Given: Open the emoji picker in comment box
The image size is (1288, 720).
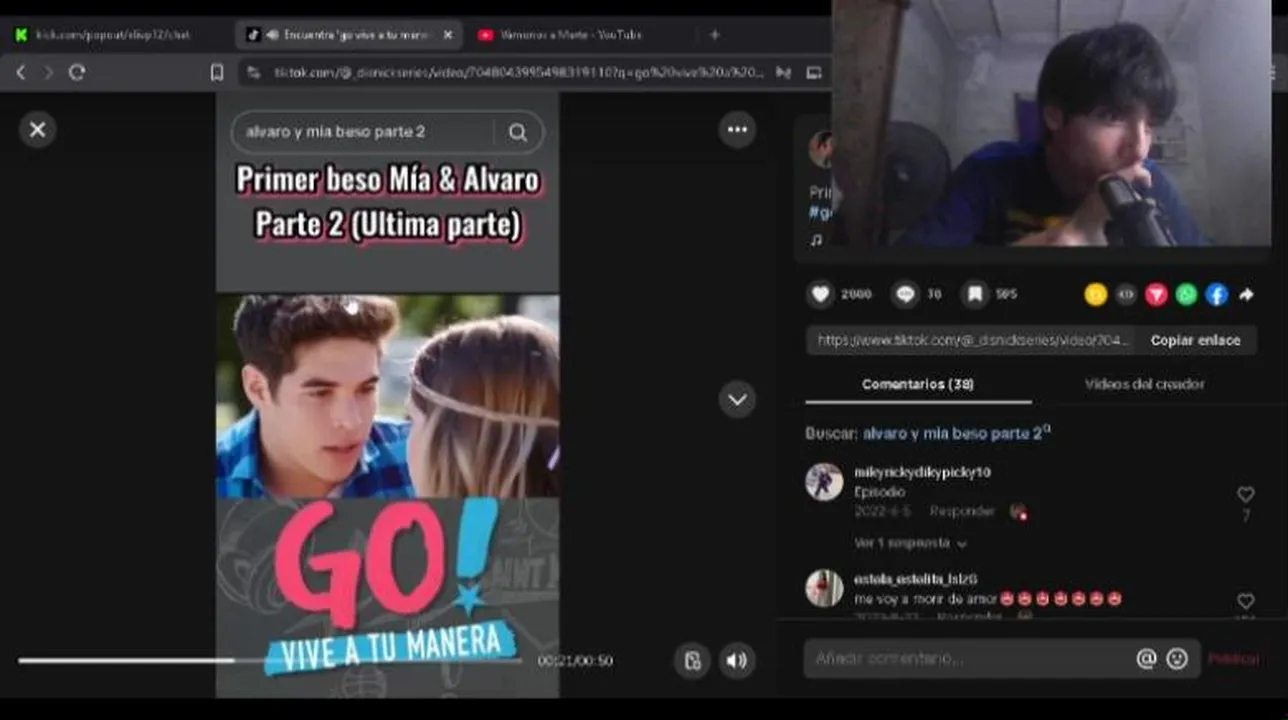Looking at the screenshot, I should (x=1177, y=659).
